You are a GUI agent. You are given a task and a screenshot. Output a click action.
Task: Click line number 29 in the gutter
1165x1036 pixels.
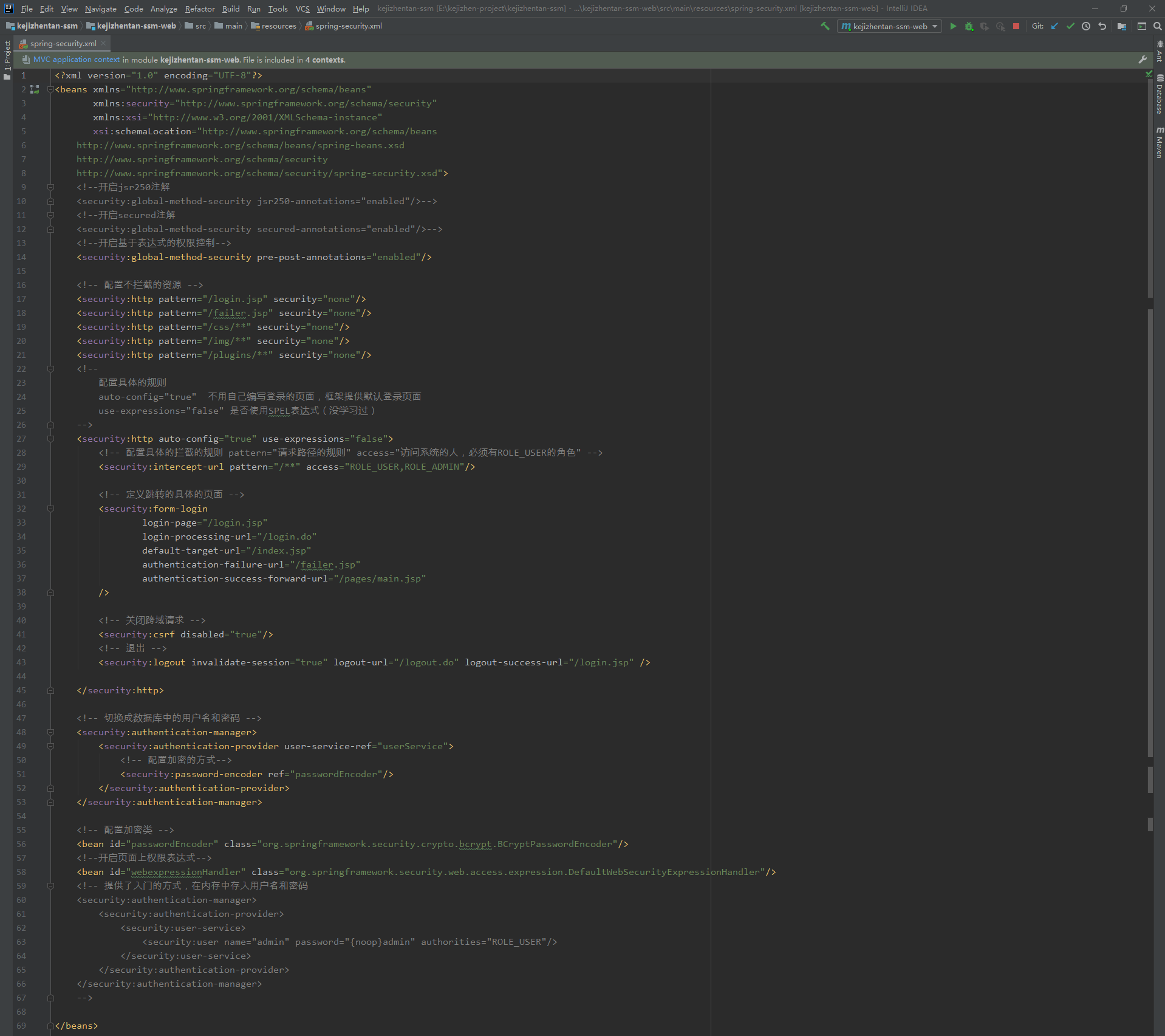(21, 467)
